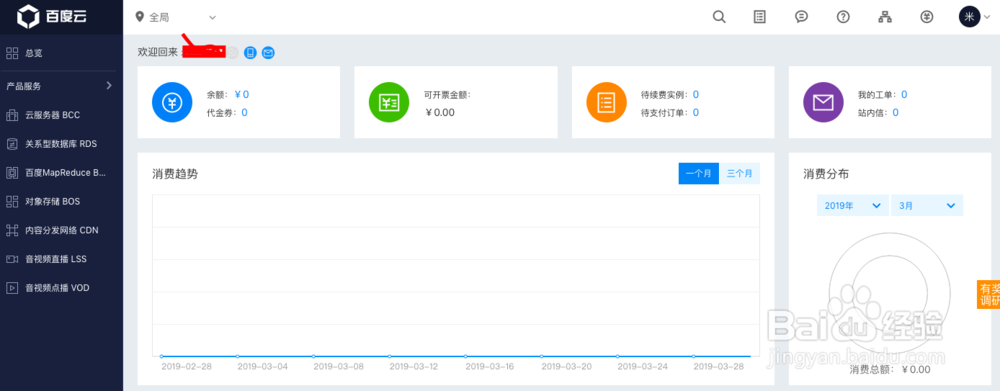Click the 内容分发网络 CDN sidebar icon
Screen dimensions: 1000x391
coord(11,230)
